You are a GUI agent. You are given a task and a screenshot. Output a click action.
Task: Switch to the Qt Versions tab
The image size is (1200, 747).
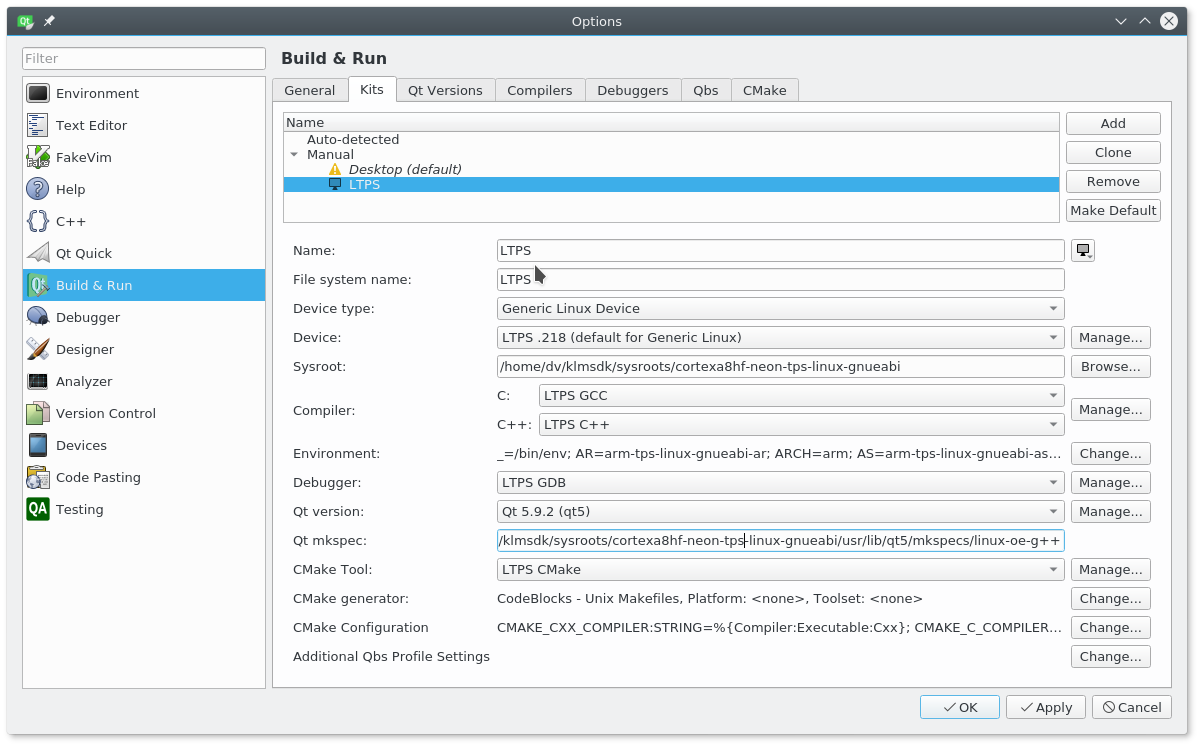click(445, 90)
